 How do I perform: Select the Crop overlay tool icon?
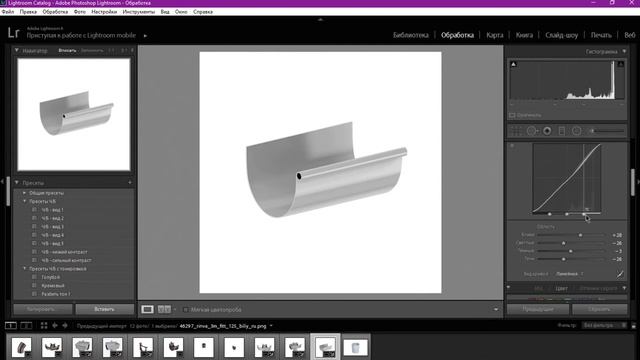click(516, 131)
